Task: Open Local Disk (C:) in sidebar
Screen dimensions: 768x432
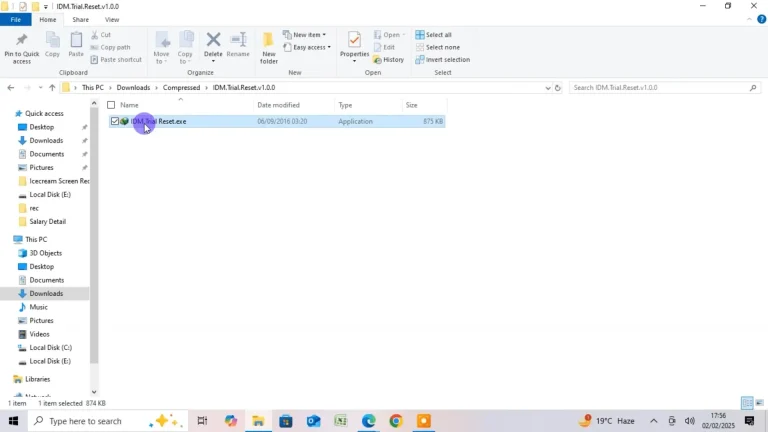Action: (x=50, y=348)
